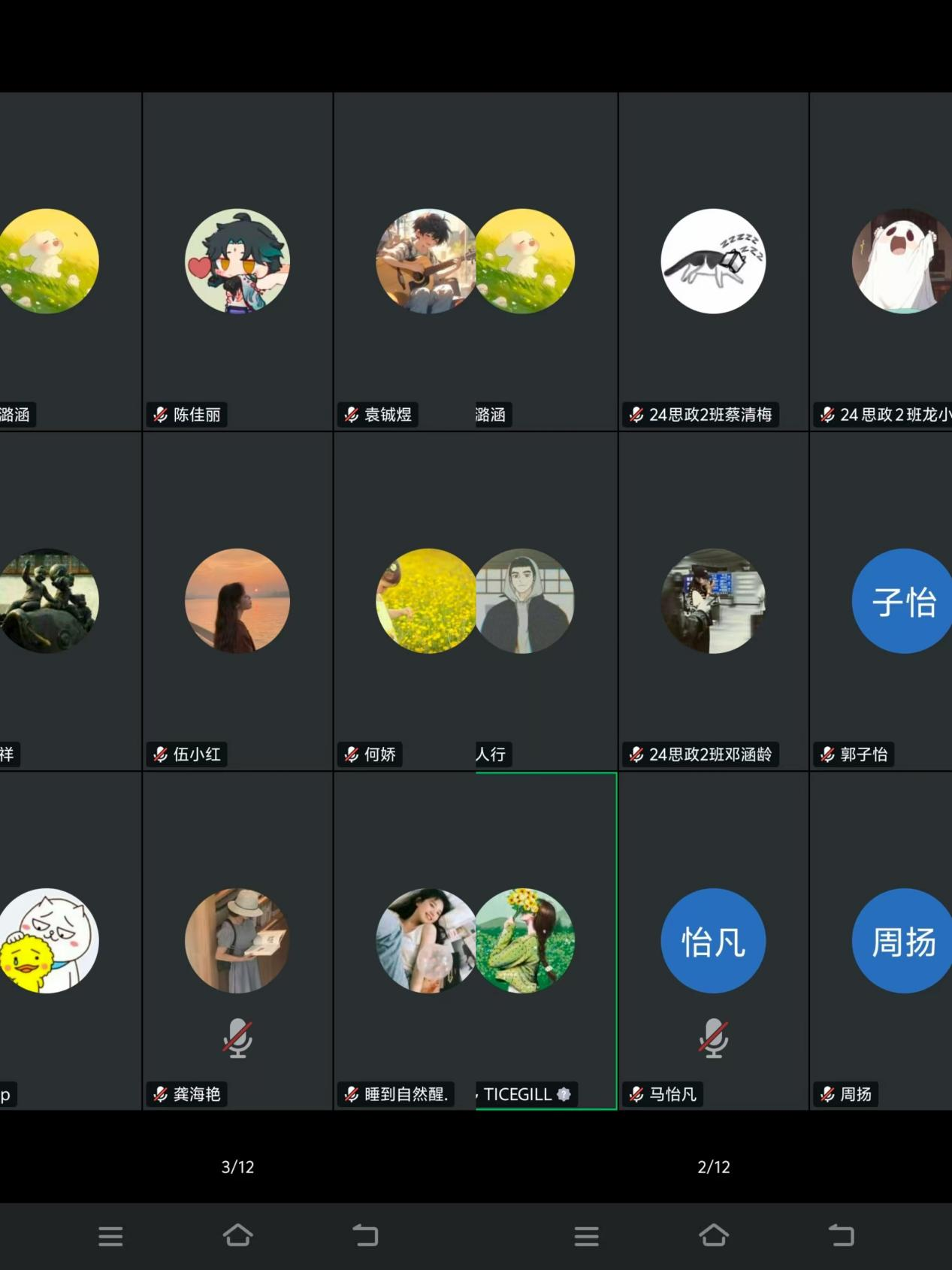This screenshot has width=952, height=1270.
Task: Click the mute icon beside 周扬's name
Action: [x=827, y=1094]
